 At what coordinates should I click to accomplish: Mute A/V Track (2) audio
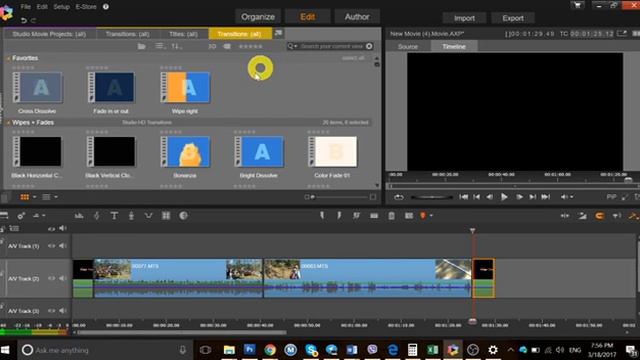(62, 278)
